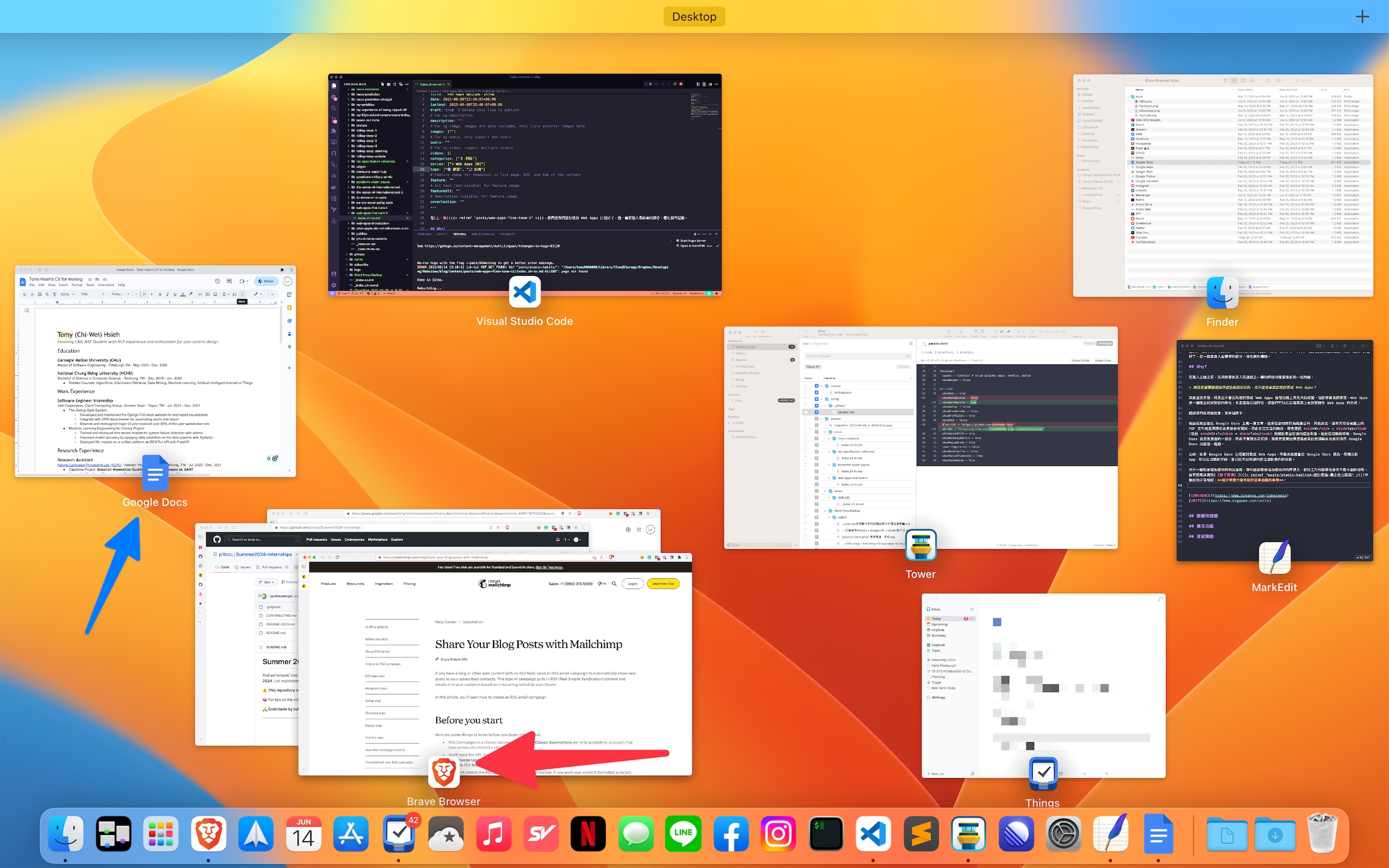Click the GitHub Search or jump to field
Image resolution: width=1389 pixels, height=868 pixels.
pyautogui.click(x=264, y=540)
